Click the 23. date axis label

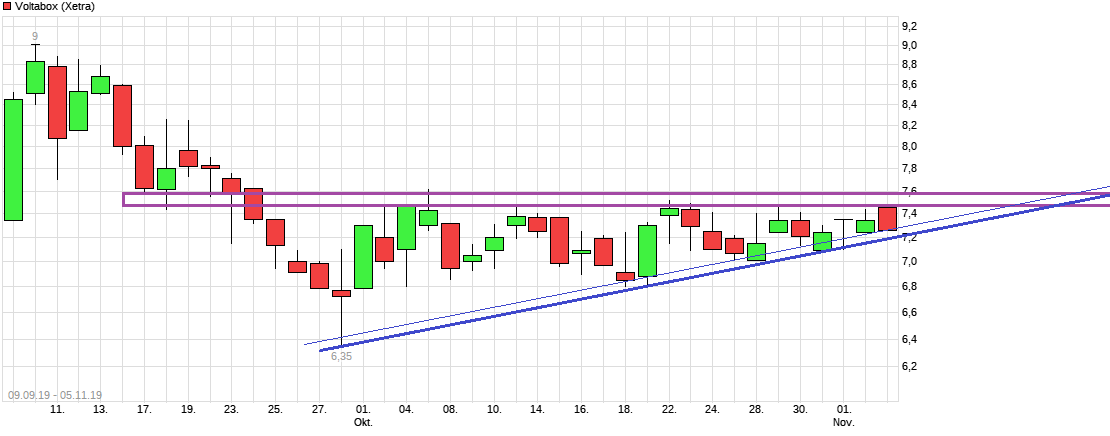[231, 409]
